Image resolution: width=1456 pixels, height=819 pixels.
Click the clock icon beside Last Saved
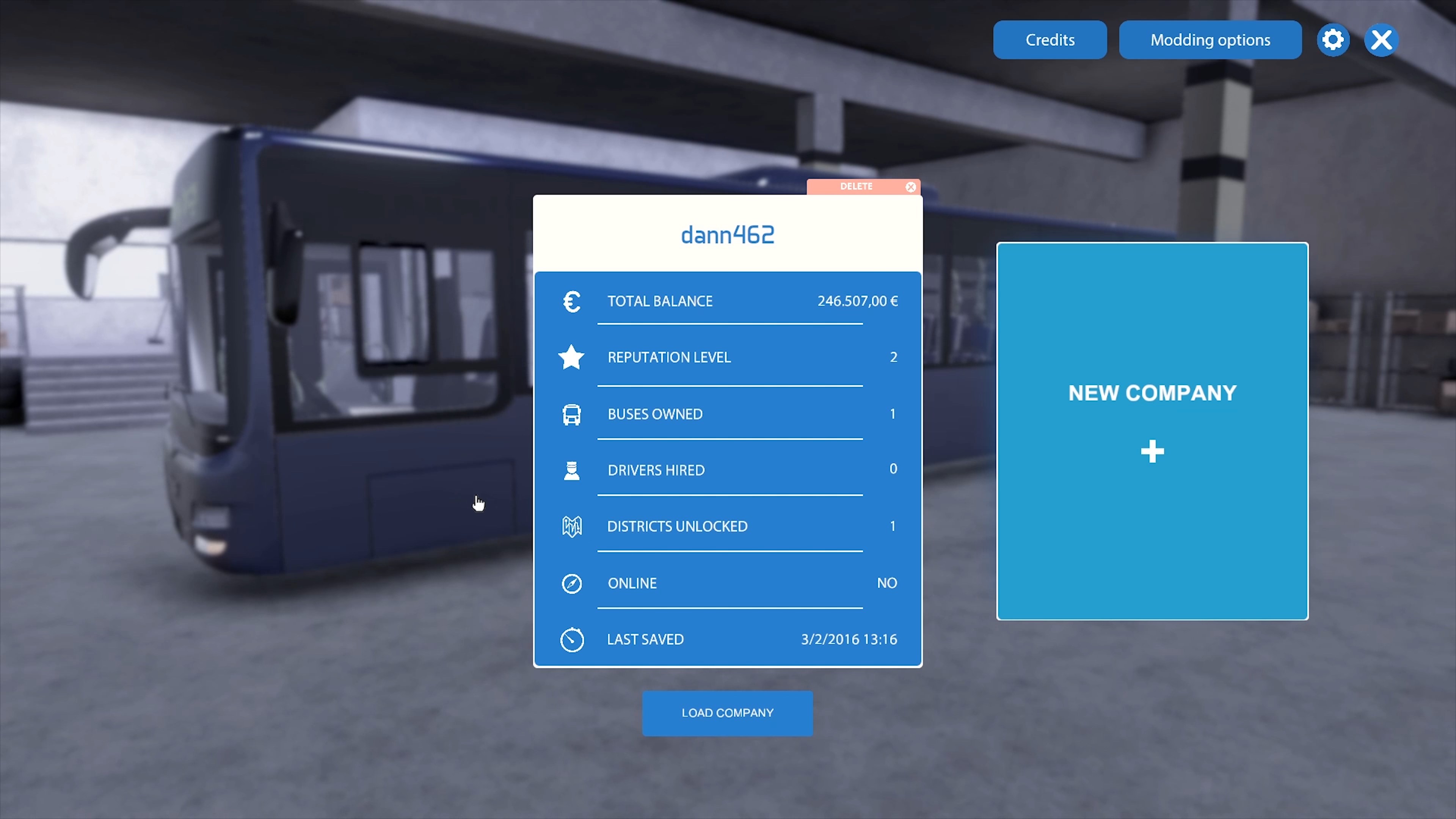pos(571,640)
